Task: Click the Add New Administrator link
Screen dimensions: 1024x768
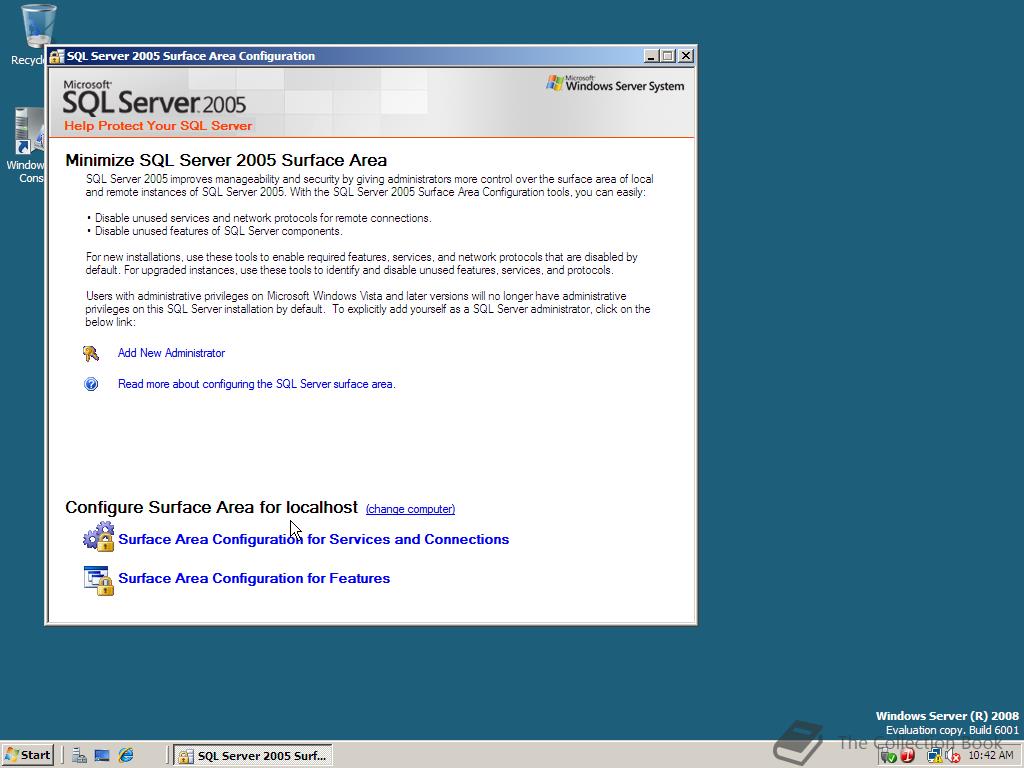Action: click(x=171, y=353)
